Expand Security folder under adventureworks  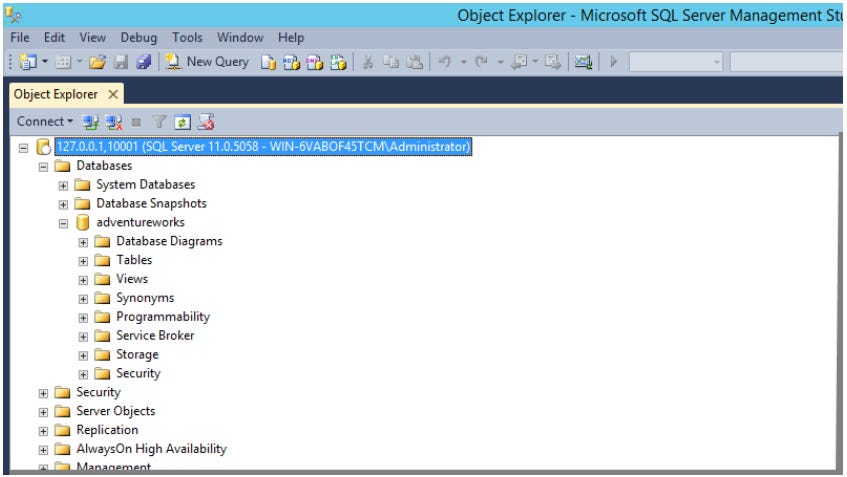[83, 375]
